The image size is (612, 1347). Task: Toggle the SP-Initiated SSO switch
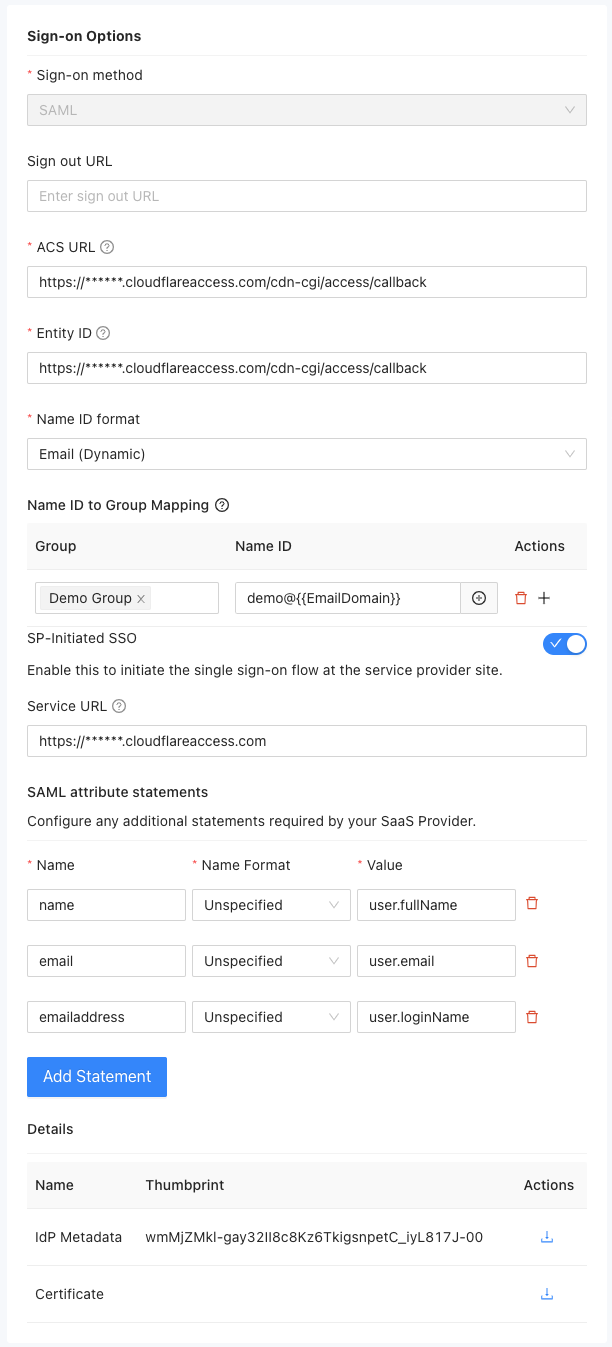565,644
